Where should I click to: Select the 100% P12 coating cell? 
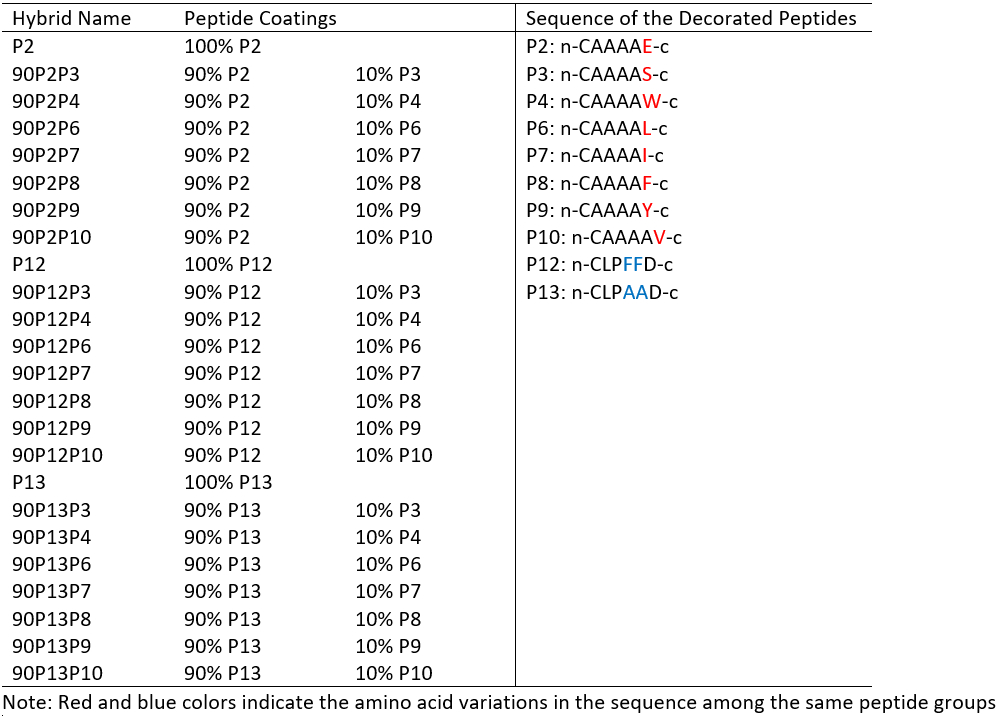tap(228, 265)
